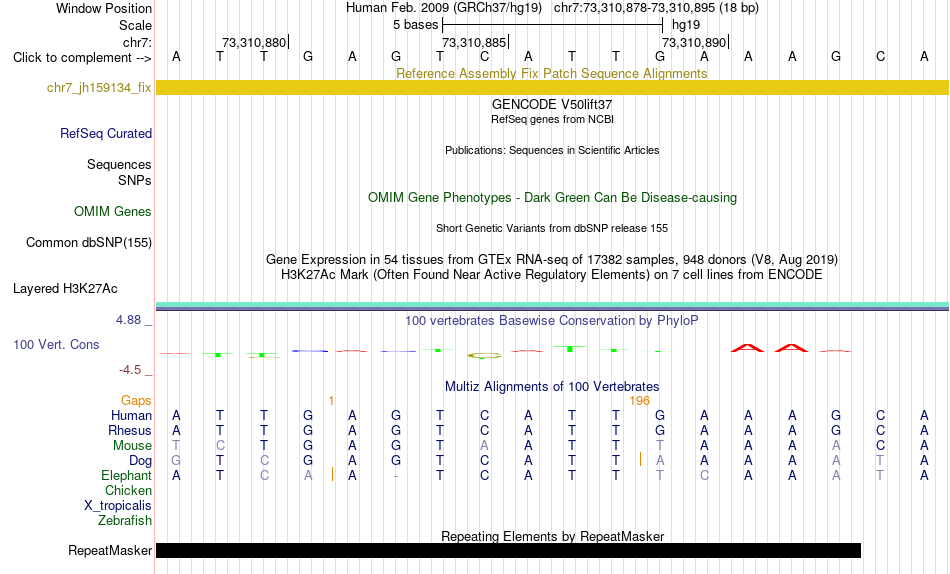Click the GTEx gene expression track title
Screen dimensions: 950x574
tap(552, 259)
